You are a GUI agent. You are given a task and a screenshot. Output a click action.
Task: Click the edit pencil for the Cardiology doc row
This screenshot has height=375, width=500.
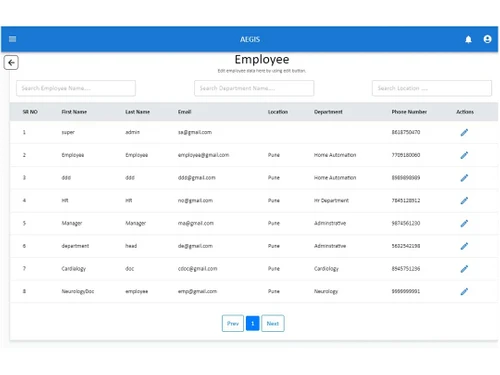pos(464,269)
